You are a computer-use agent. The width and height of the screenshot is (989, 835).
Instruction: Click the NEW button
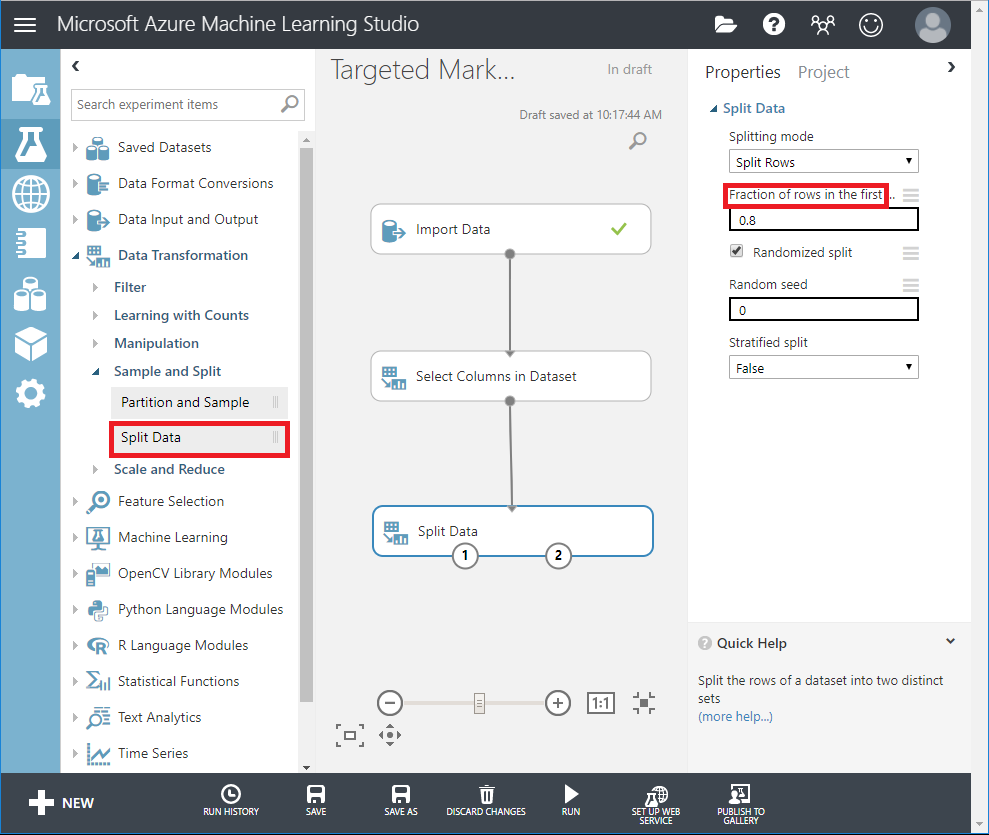pyautogui.click(x=62, y=802)
